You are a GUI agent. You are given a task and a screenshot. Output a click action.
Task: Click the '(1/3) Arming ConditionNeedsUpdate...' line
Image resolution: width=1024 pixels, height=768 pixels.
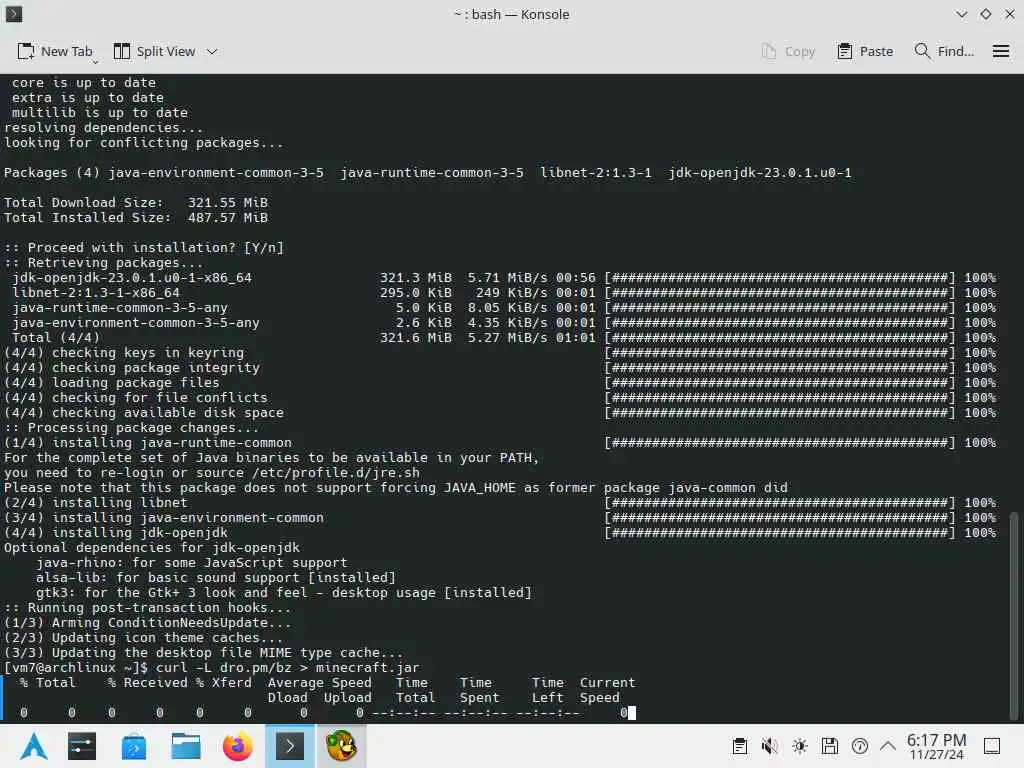(148, 622)
